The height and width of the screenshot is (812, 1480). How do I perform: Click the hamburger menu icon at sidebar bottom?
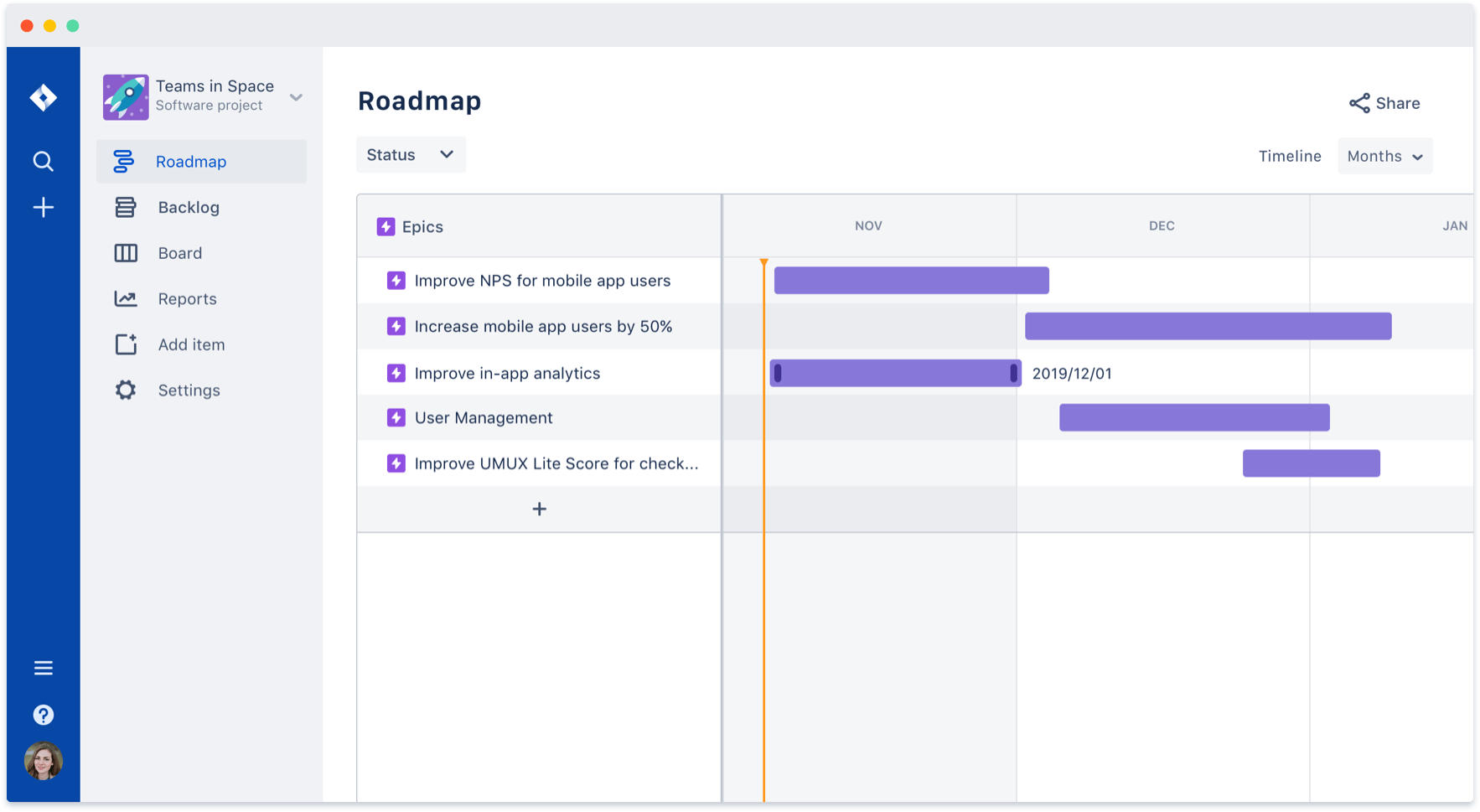pos(43,667)
